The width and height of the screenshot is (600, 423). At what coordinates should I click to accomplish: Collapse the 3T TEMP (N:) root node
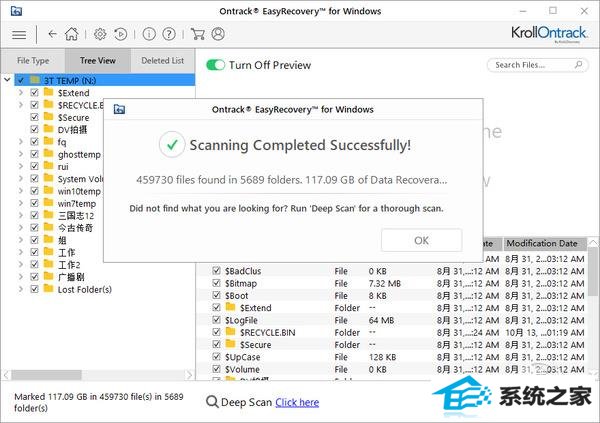point(7,80)
